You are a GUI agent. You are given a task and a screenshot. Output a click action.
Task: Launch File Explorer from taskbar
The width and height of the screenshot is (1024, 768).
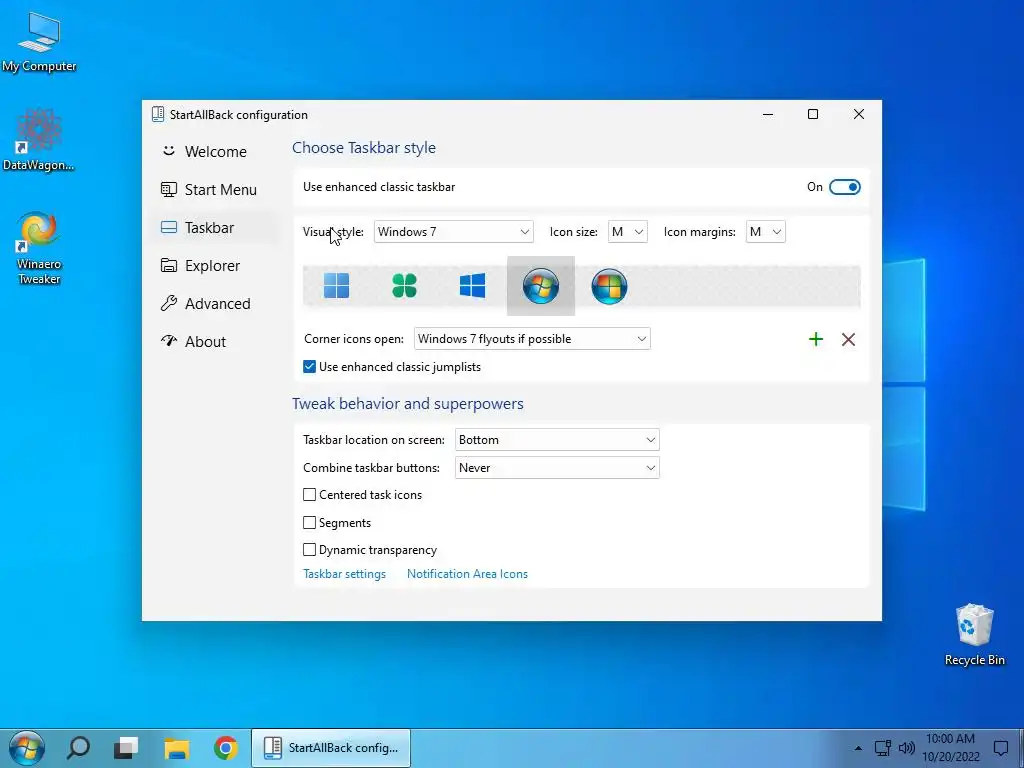(176, 748)
